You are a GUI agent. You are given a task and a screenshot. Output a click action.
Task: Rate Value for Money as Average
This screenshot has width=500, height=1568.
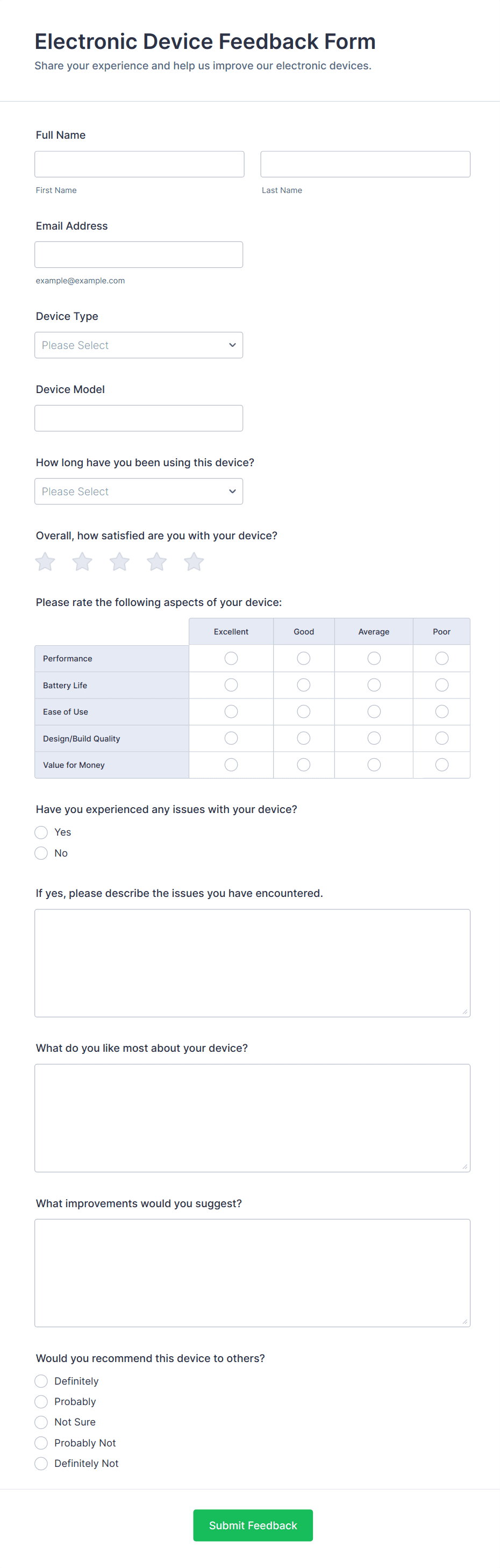coord(374,765)
